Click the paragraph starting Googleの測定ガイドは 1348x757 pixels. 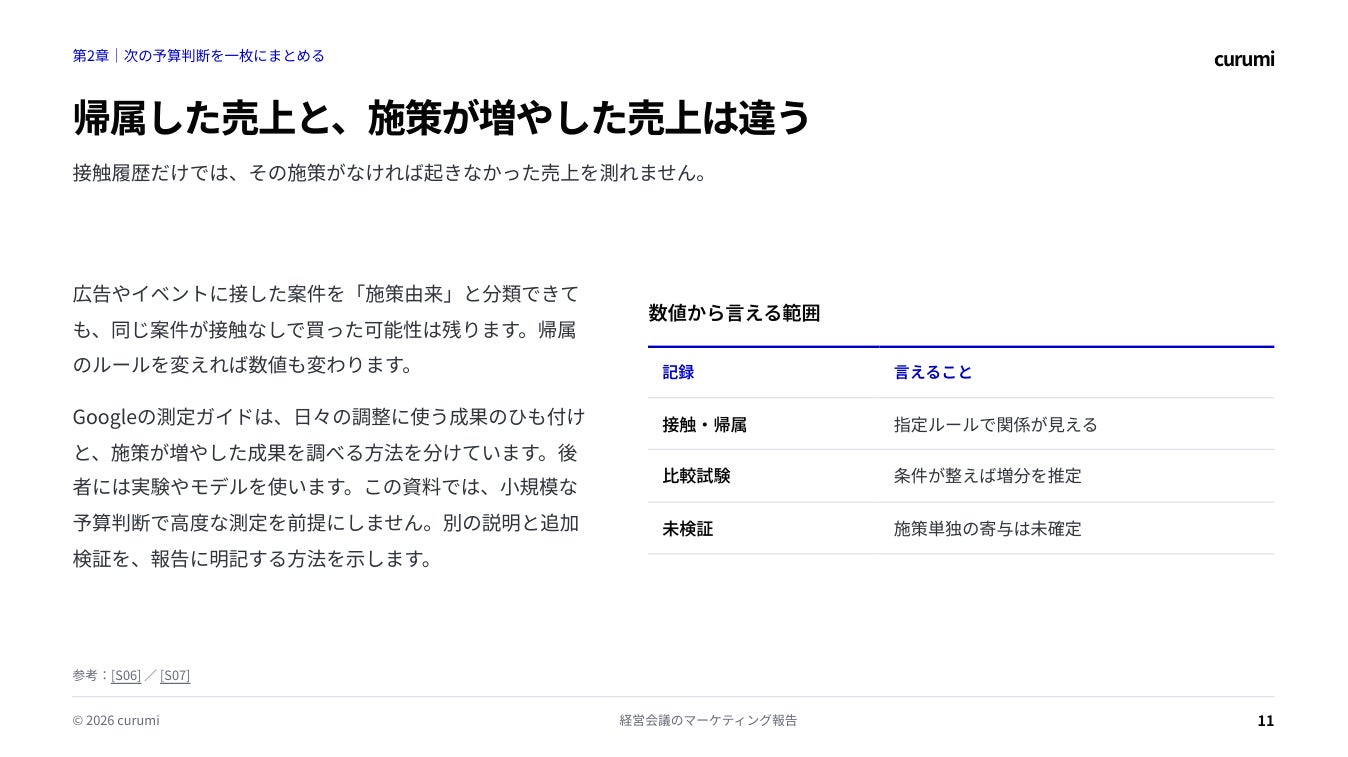click(x=329, y=487)
